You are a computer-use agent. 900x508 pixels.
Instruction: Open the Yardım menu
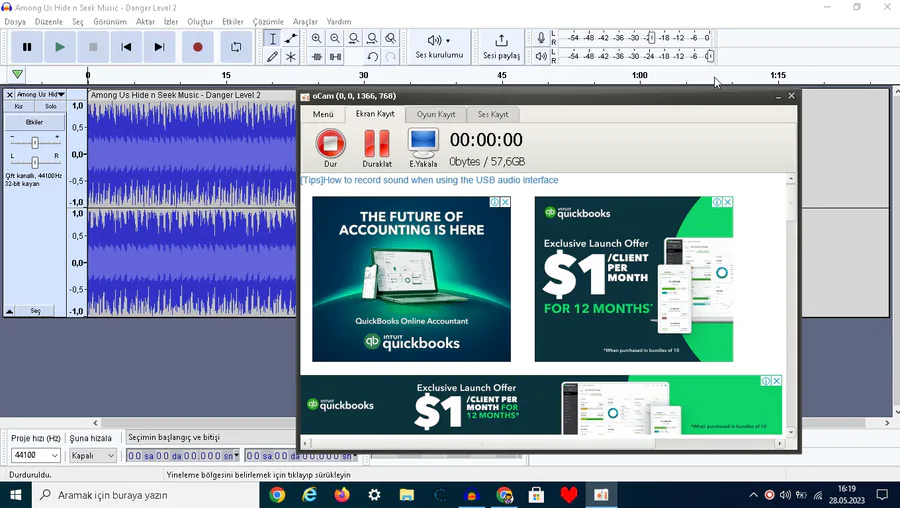tap(339, 22)
